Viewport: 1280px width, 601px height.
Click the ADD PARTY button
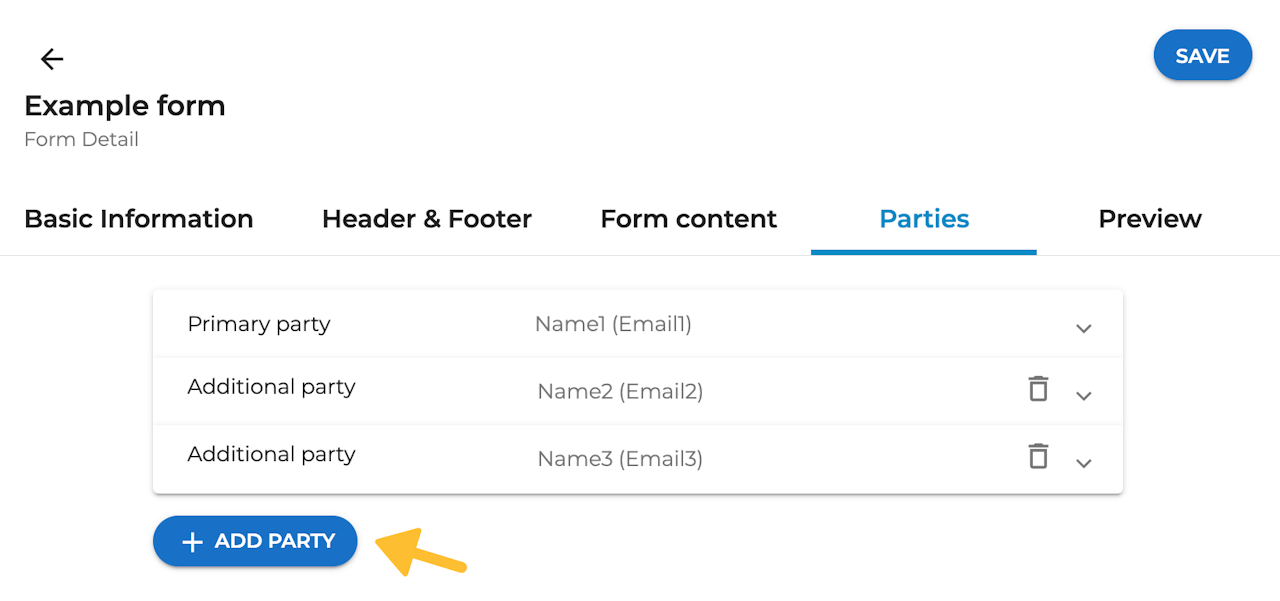point(255,541)
